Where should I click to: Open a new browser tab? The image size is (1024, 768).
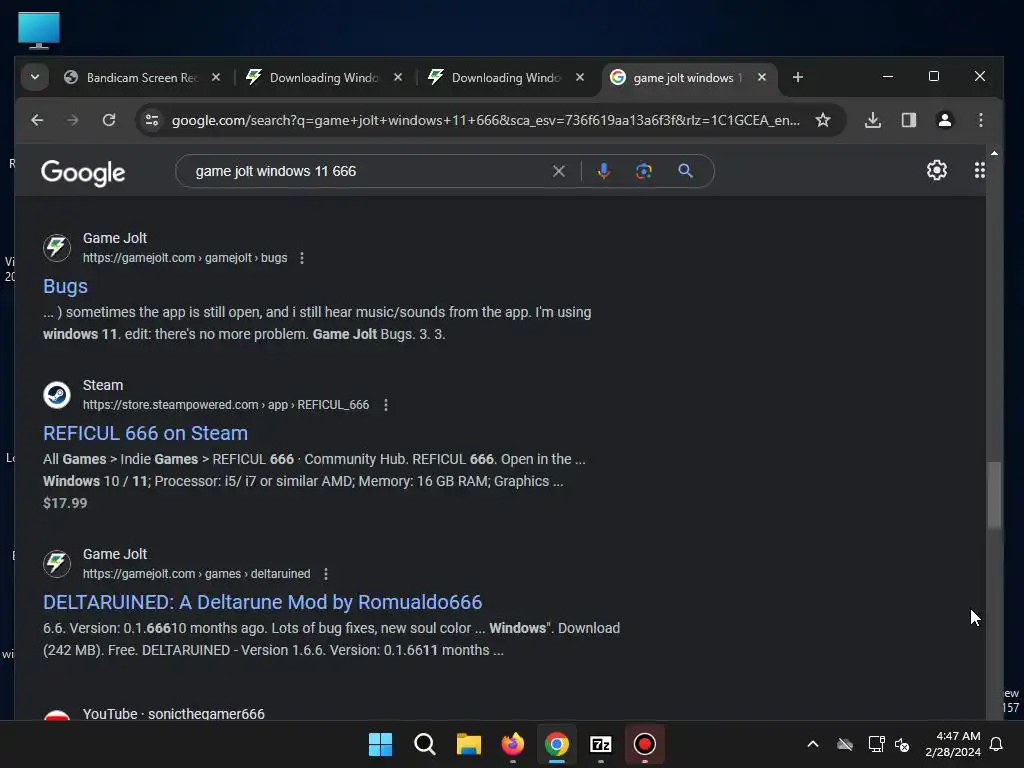pos(797,77)
